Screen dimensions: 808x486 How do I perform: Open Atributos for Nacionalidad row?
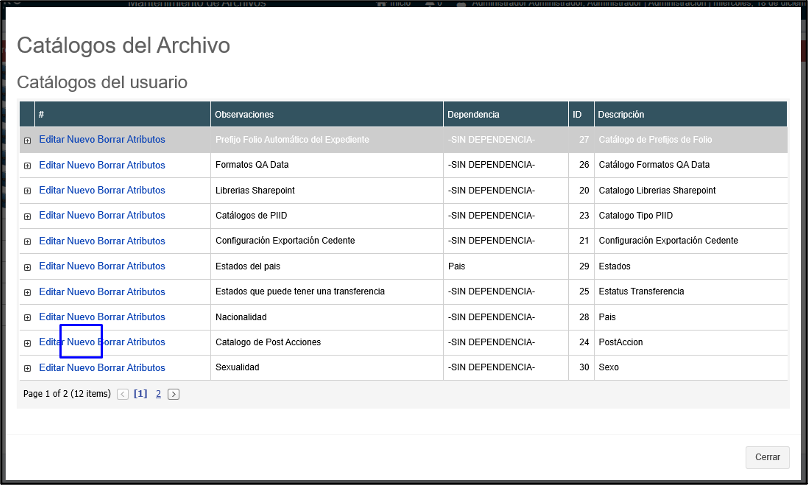coord(146,317)
